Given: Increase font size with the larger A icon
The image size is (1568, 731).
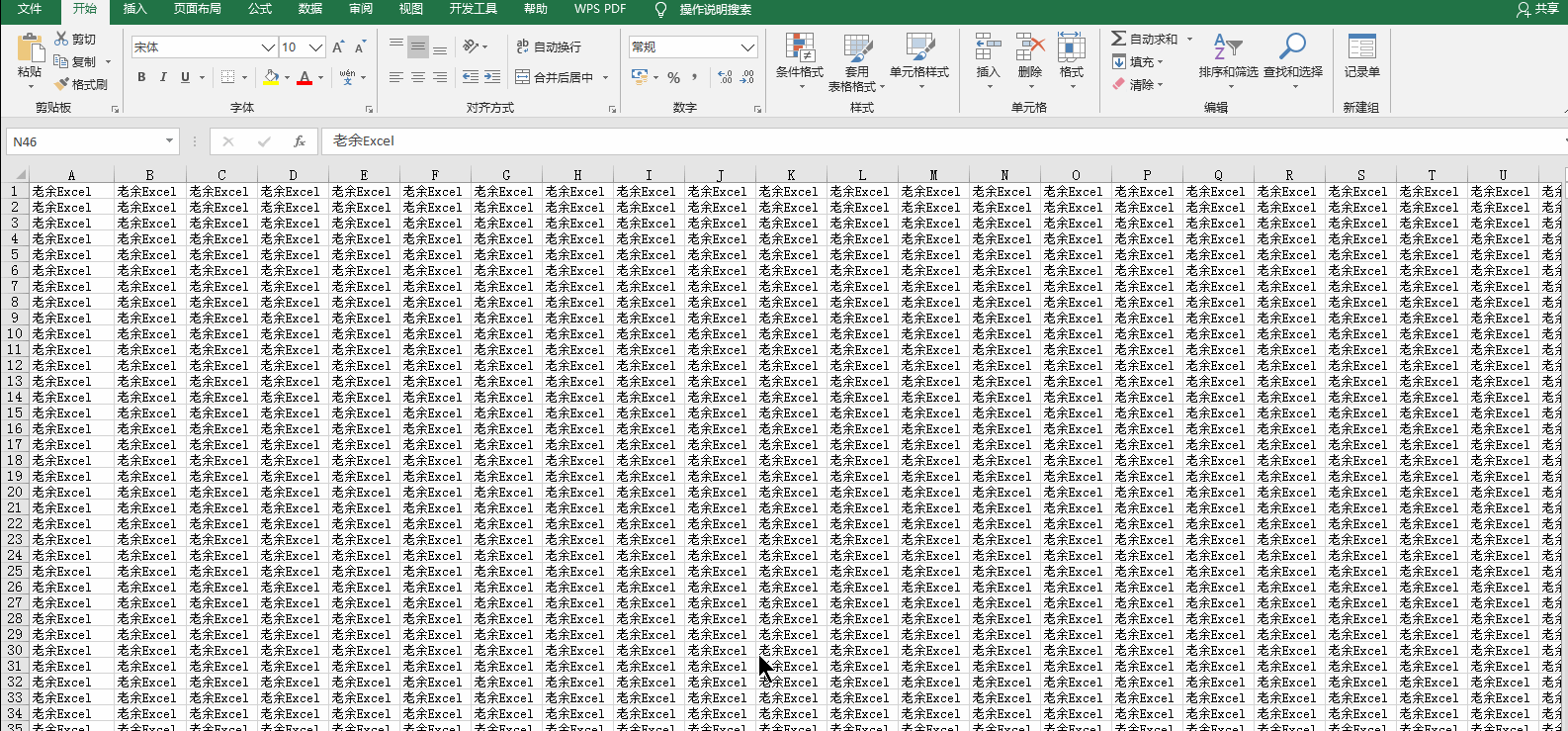Looking at the screenshot, I should pos(338,47).
